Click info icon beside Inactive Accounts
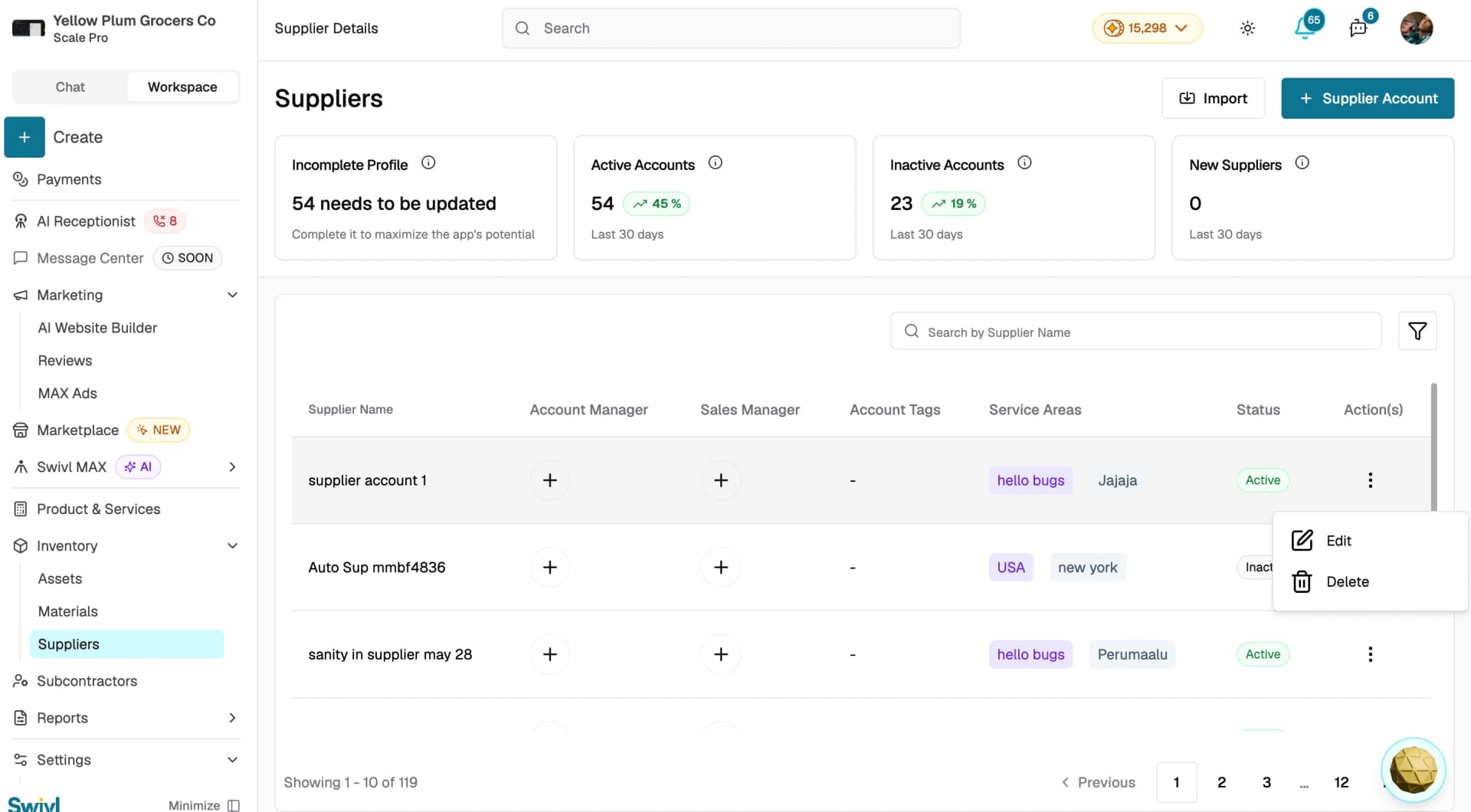Screen dimensions: 1471x812 (1024, 162)
